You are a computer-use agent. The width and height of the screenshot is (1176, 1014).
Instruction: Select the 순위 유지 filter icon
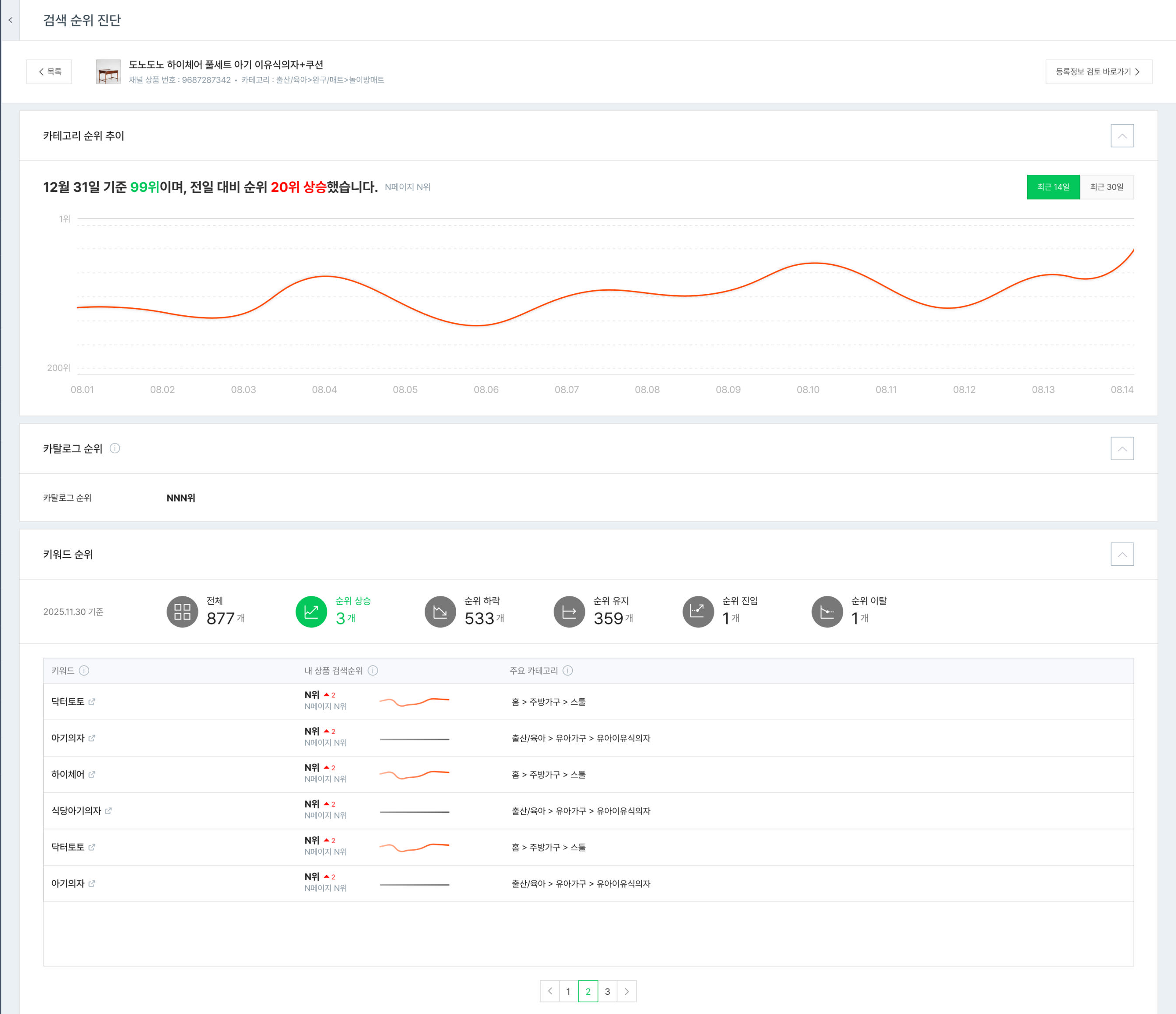pos(569,612)
